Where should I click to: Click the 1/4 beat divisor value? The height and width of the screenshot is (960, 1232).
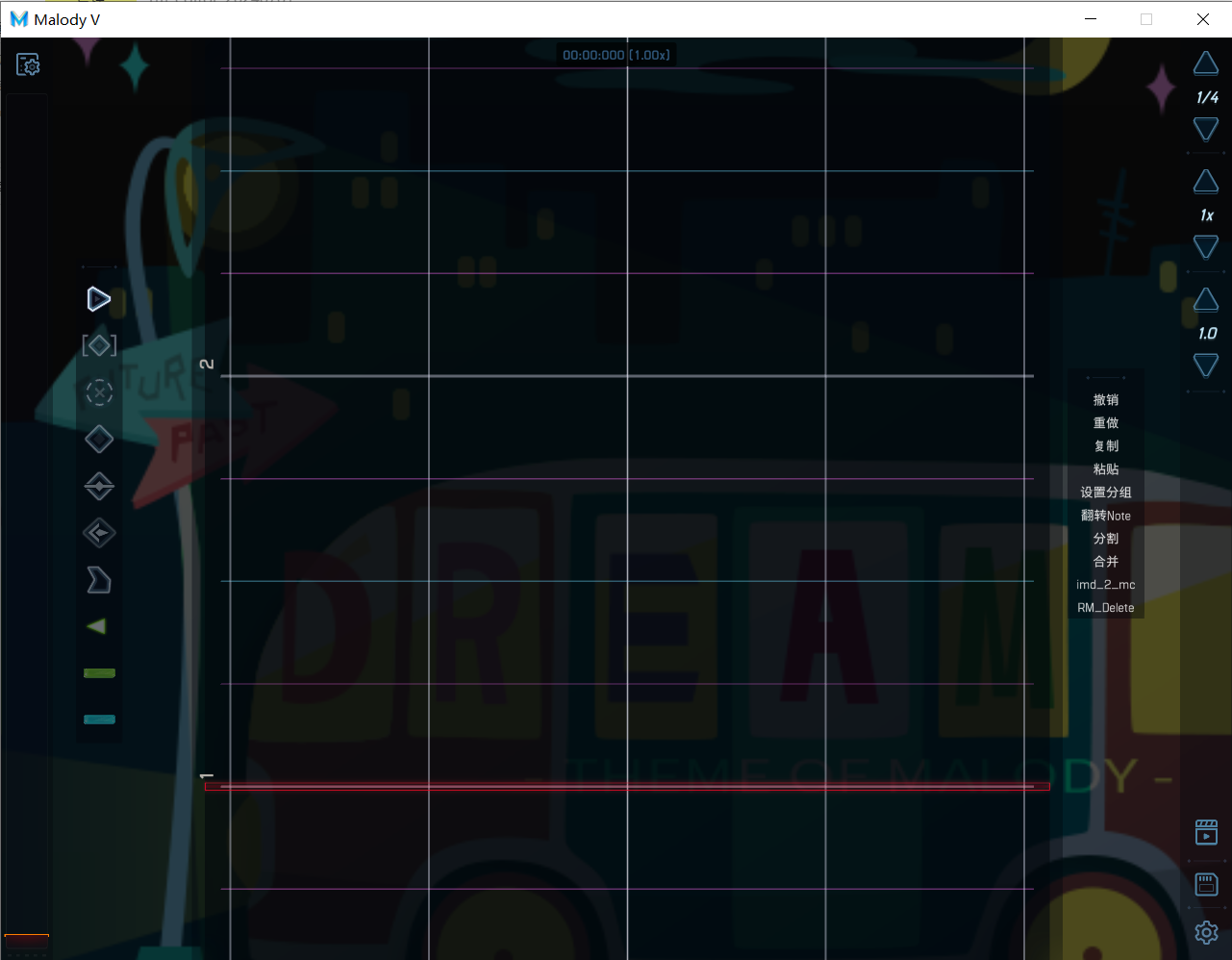tap(1207, 97)
